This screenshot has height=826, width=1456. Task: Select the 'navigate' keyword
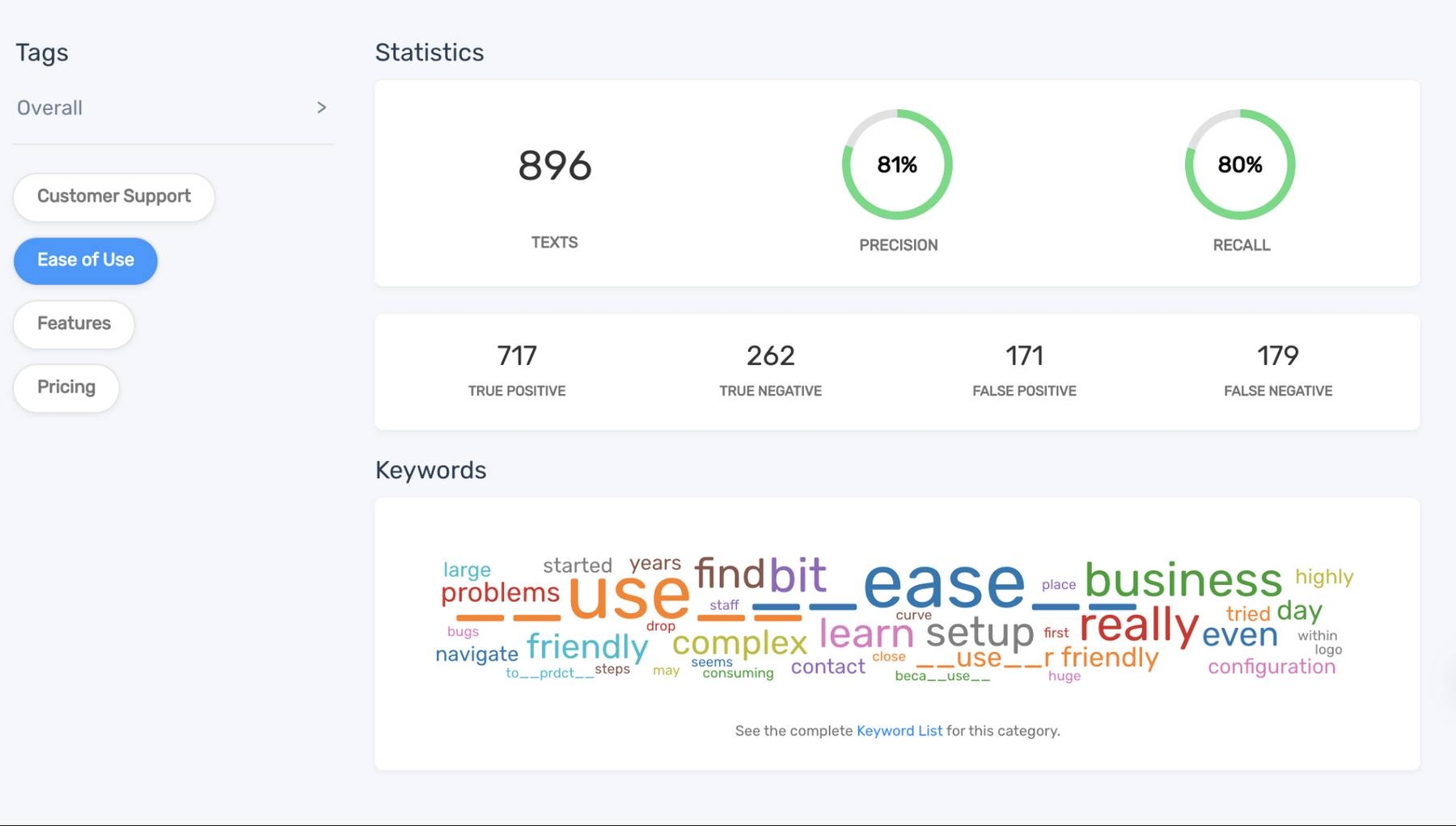(476, 654)
